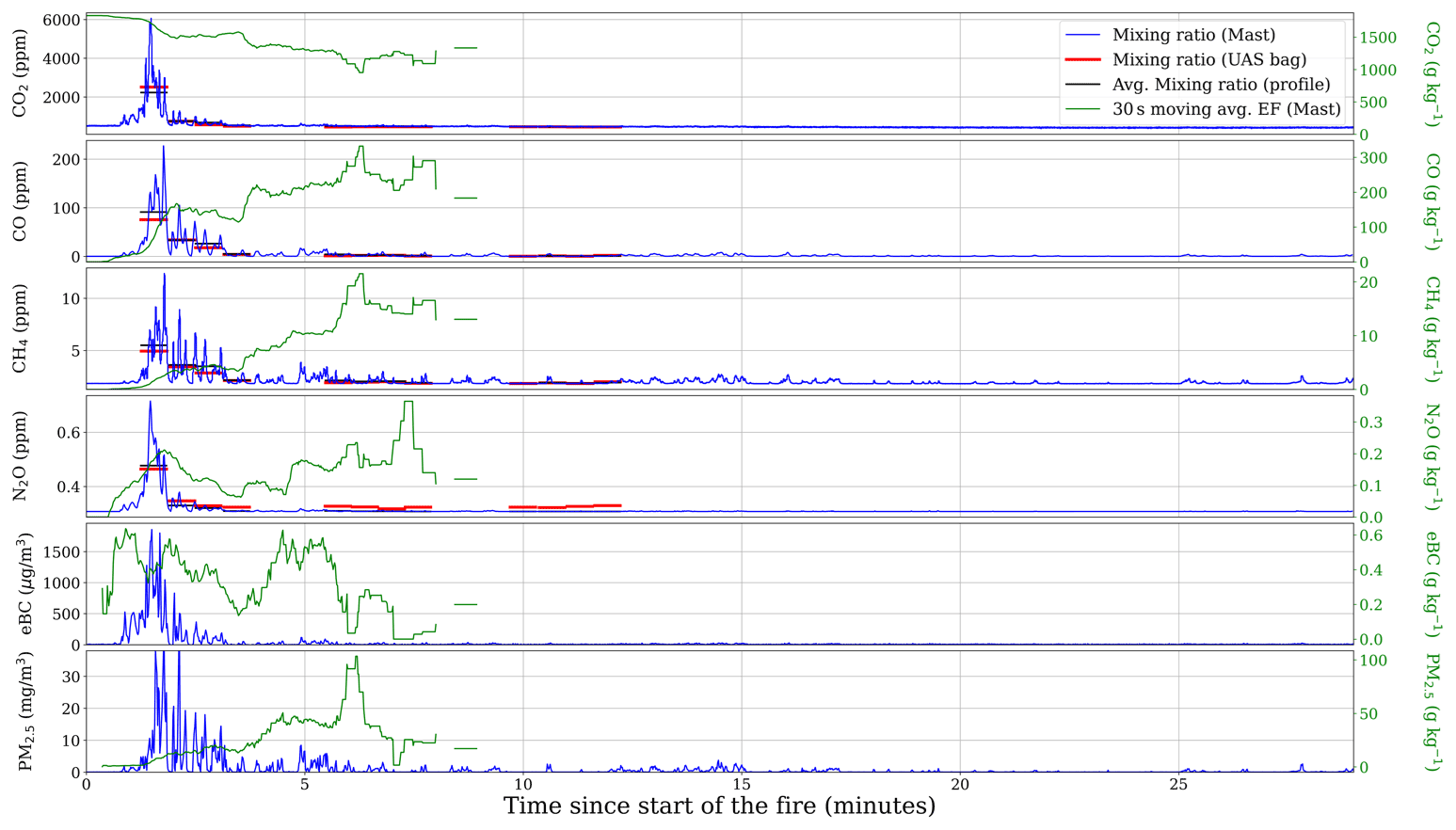Select the right 'PM2.5 (g kg-1)' axis label
Image resolution: width=1456 pixels, height=830 pixels.
tap(1432, 711)
